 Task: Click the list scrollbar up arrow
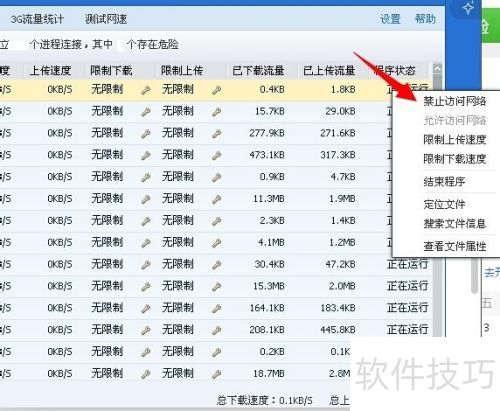pos(437,69)
